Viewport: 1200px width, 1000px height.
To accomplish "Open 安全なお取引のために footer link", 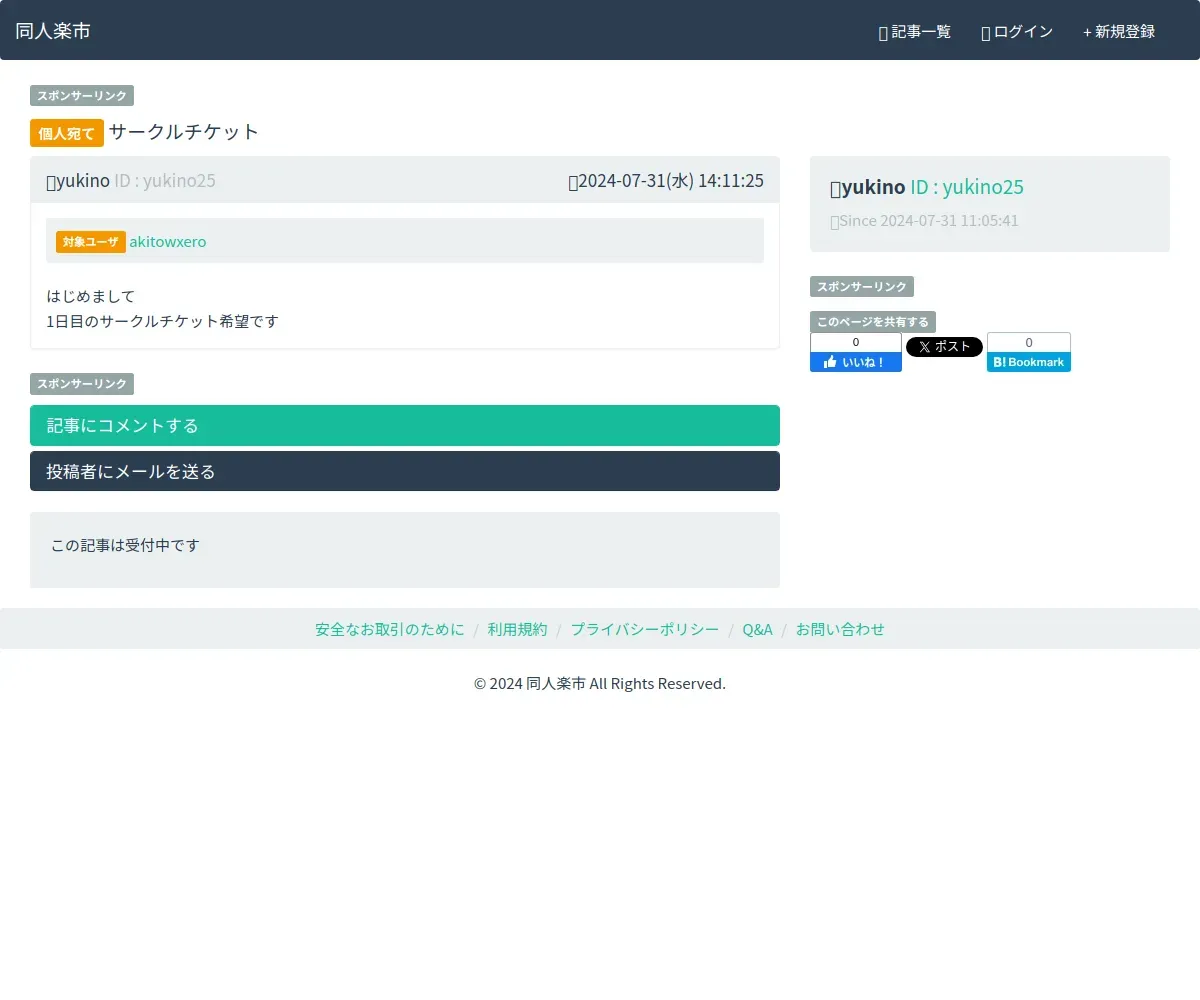I will click(390, 629).
